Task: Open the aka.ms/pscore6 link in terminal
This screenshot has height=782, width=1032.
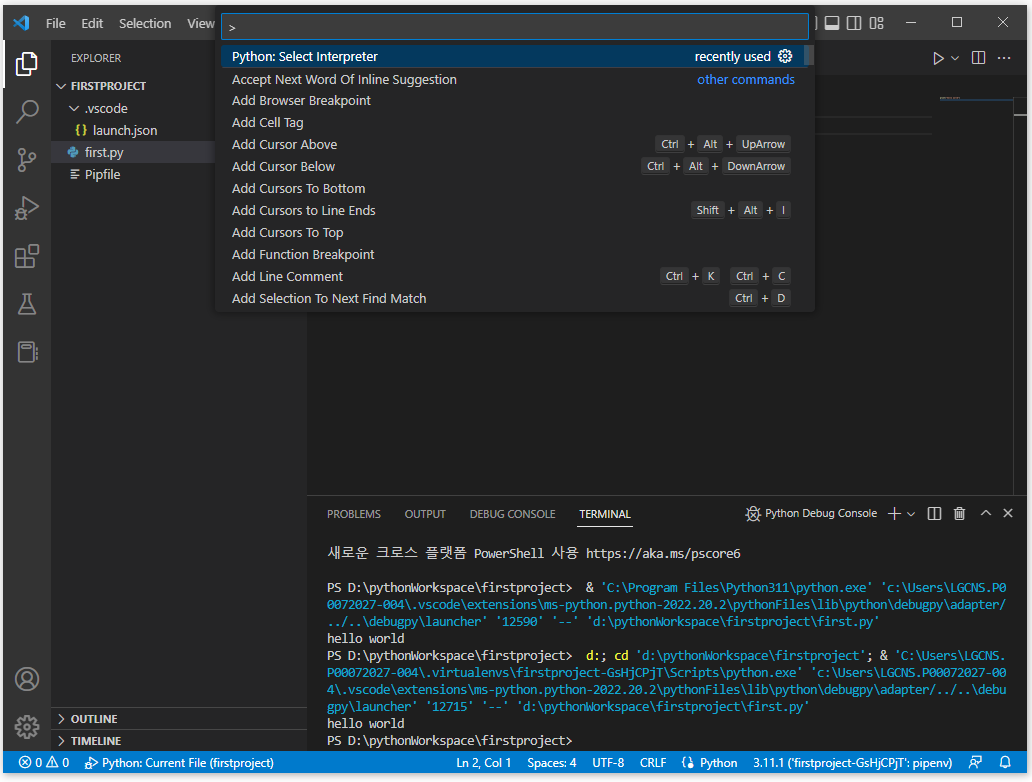Action: pyautogui.click(x=663, y=553)
